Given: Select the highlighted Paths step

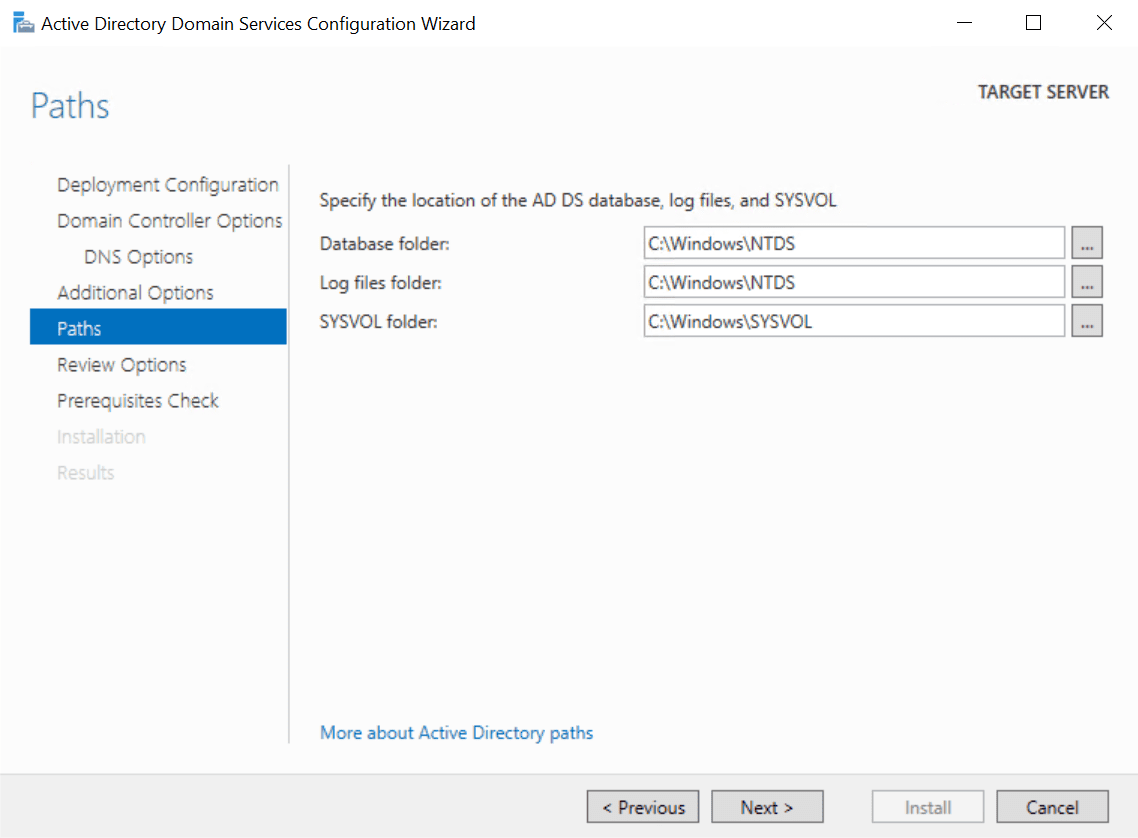Looking at the screenshot, I should coord(80,328).
